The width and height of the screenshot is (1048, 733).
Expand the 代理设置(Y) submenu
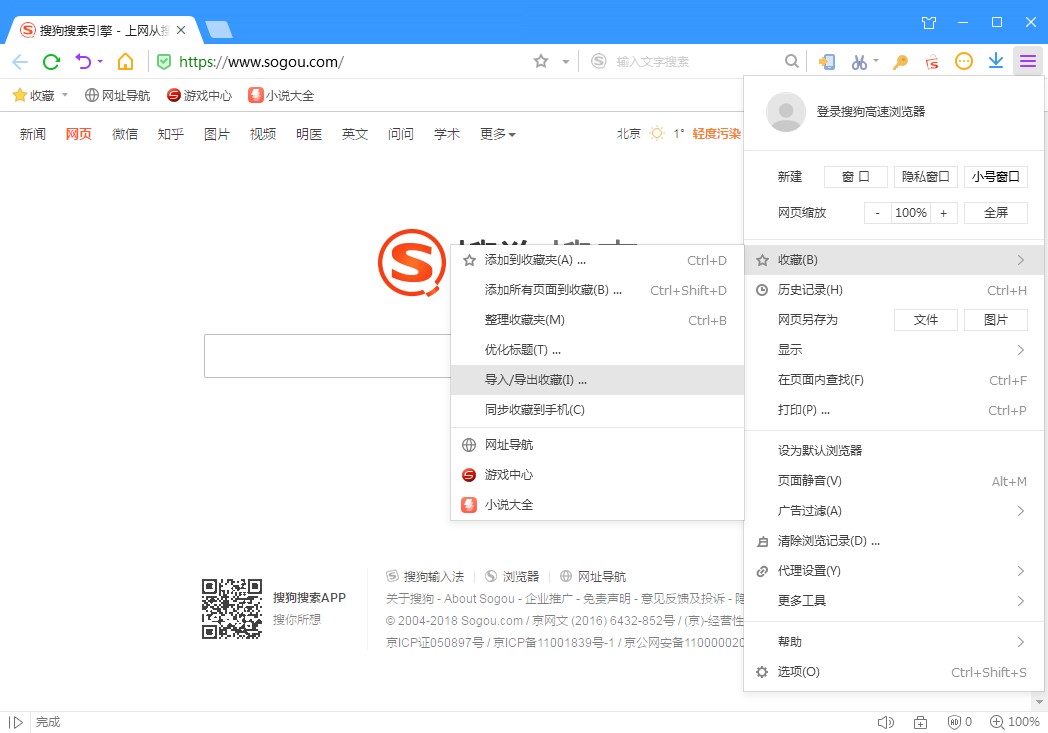click(894, 571)
